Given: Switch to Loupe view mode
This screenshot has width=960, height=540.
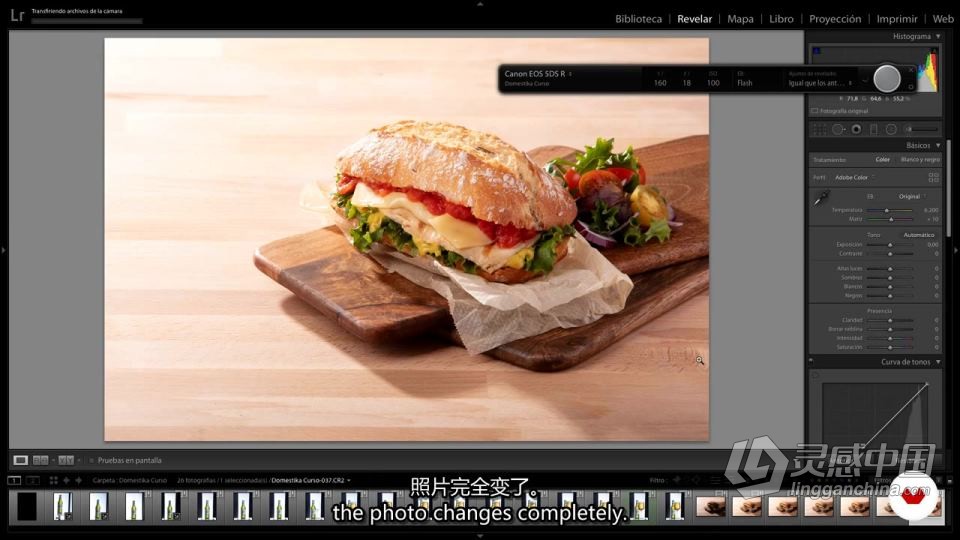Looking at the screenshot, I should 21,460.
